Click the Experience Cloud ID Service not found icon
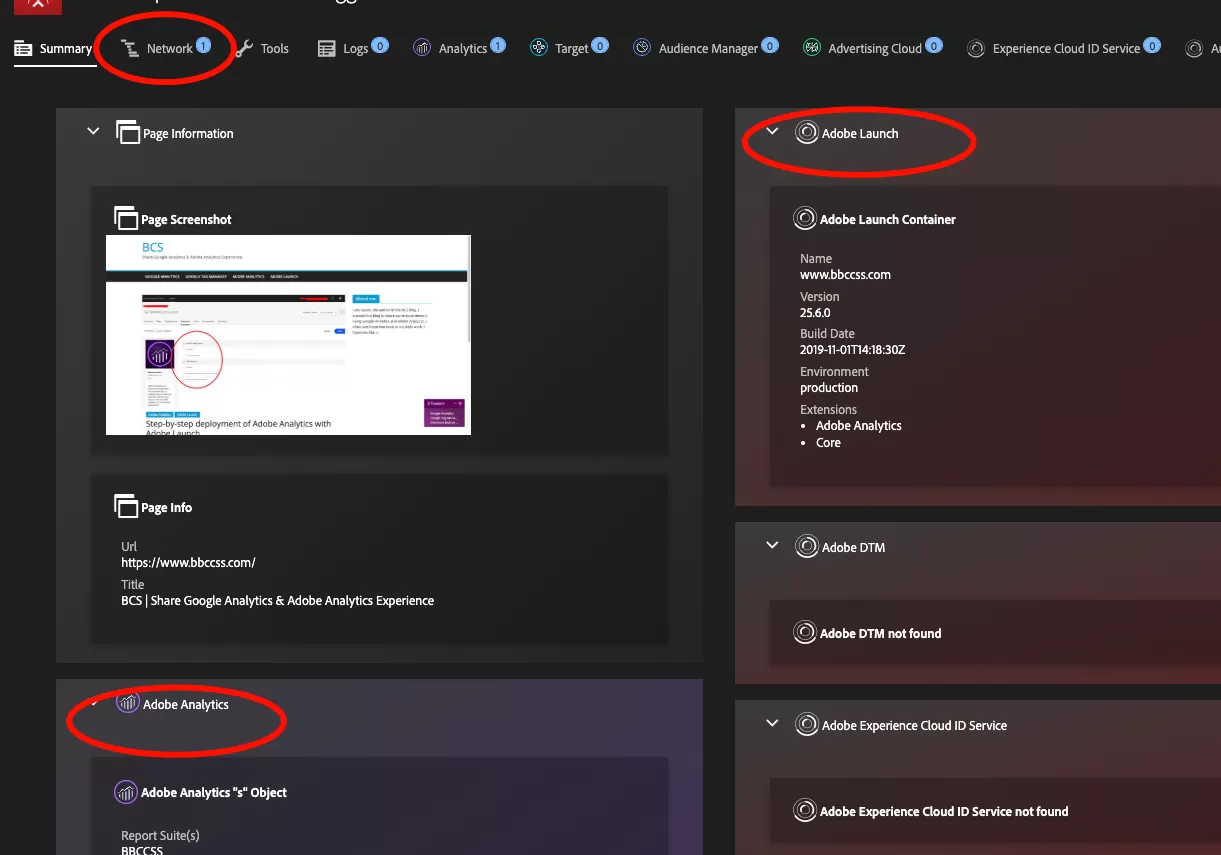The width and height of the screenshot is (1221, 855). [804, 810]
